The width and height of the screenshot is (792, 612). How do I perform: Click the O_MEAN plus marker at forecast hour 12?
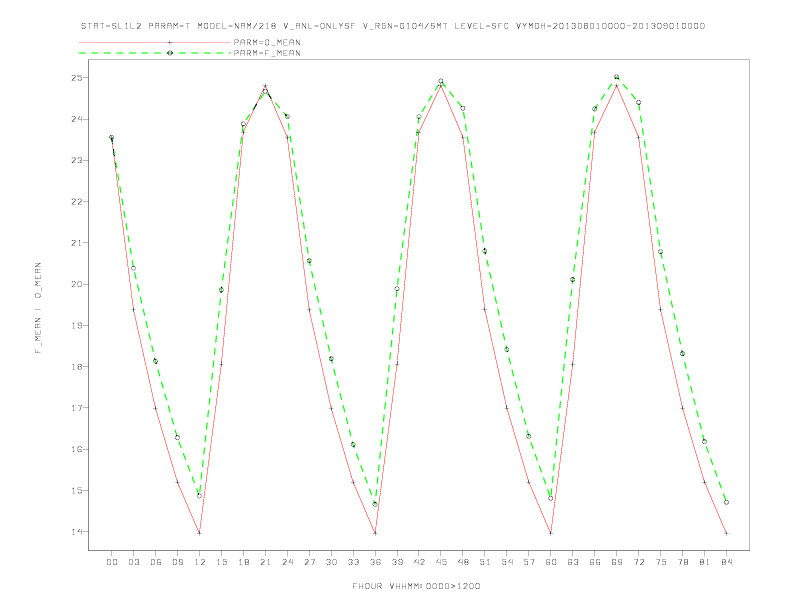(x=200, y=533)
